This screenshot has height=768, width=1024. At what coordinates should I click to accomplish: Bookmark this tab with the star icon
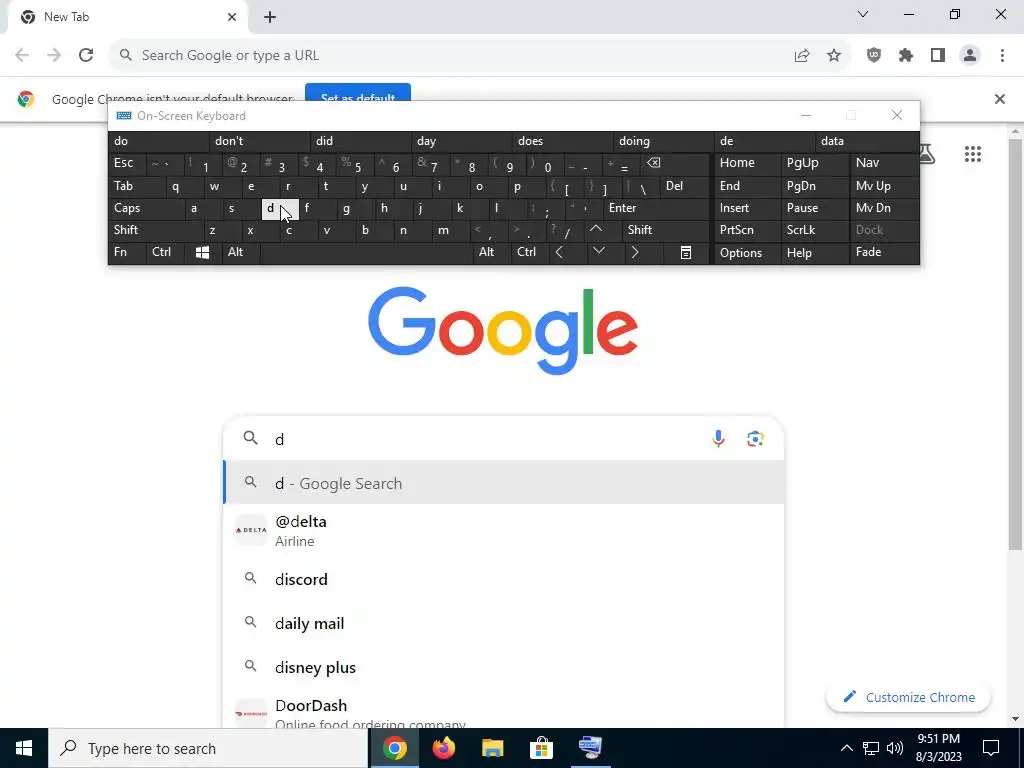point(834,56)
